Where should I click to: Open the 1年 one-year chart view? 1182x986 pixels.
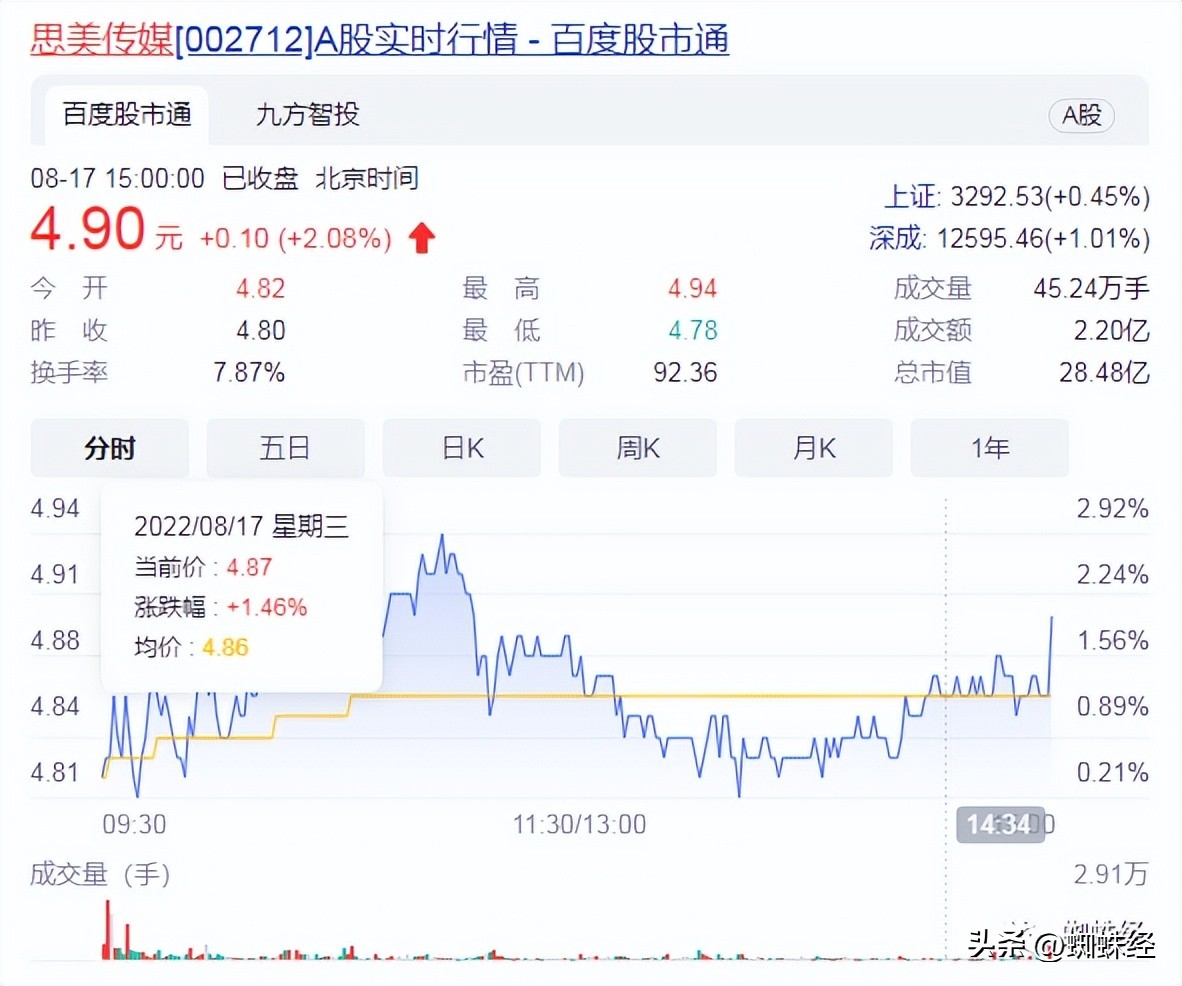pyautogui.click(x=989, y=448)
